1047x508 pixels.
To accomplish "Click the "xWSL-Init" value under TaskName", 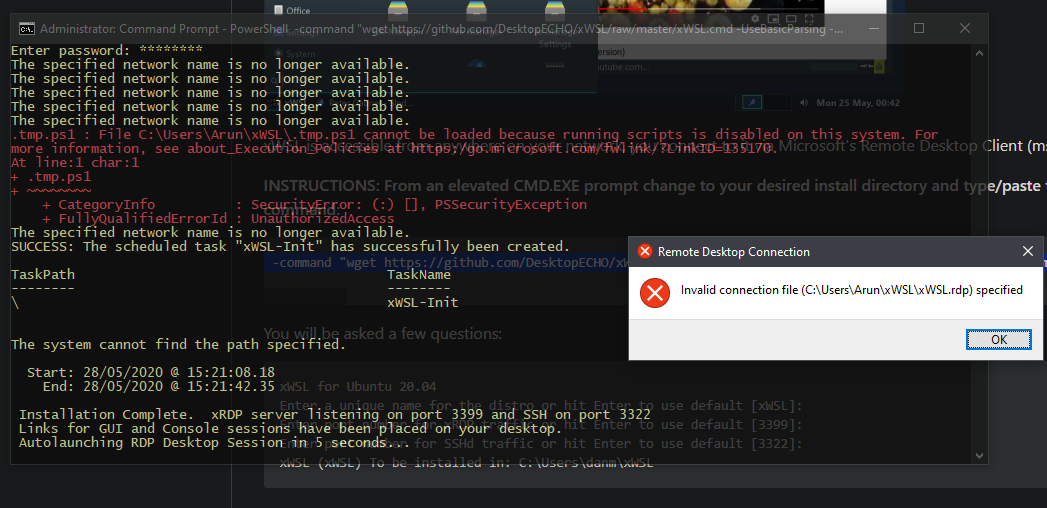I will [x=423, y=302].
